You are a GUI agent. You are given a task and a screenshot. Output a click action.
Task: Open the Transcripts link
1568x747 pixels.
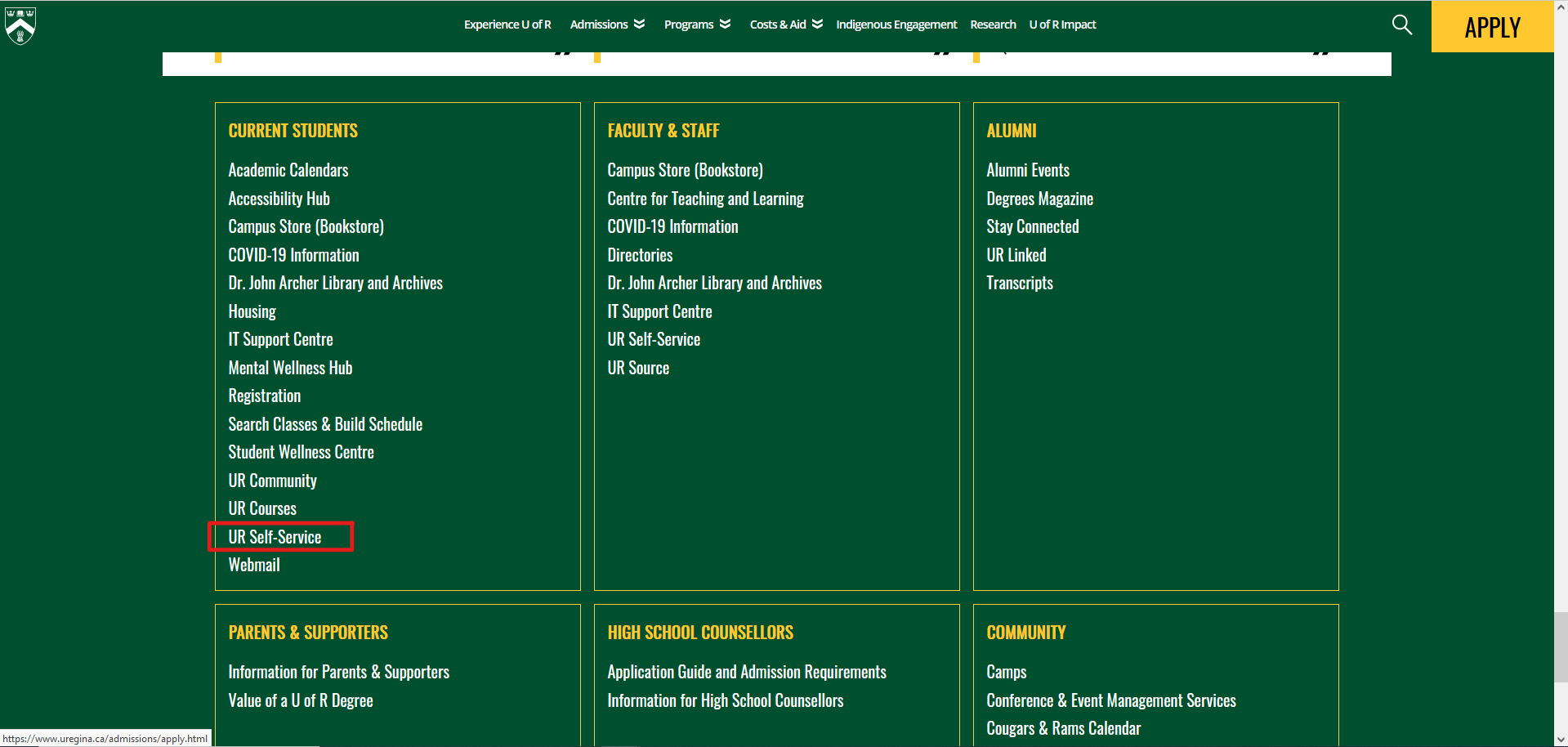coord(1020,283)
